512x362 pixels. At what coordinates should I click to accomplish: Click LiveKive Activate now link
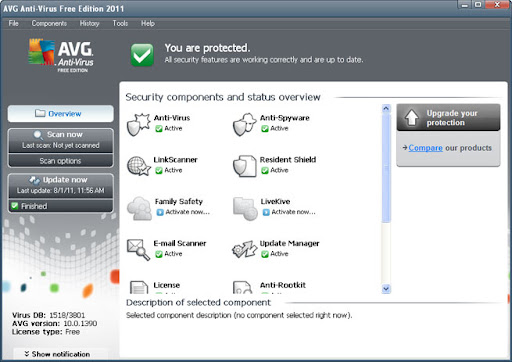(x=293, y=212)
